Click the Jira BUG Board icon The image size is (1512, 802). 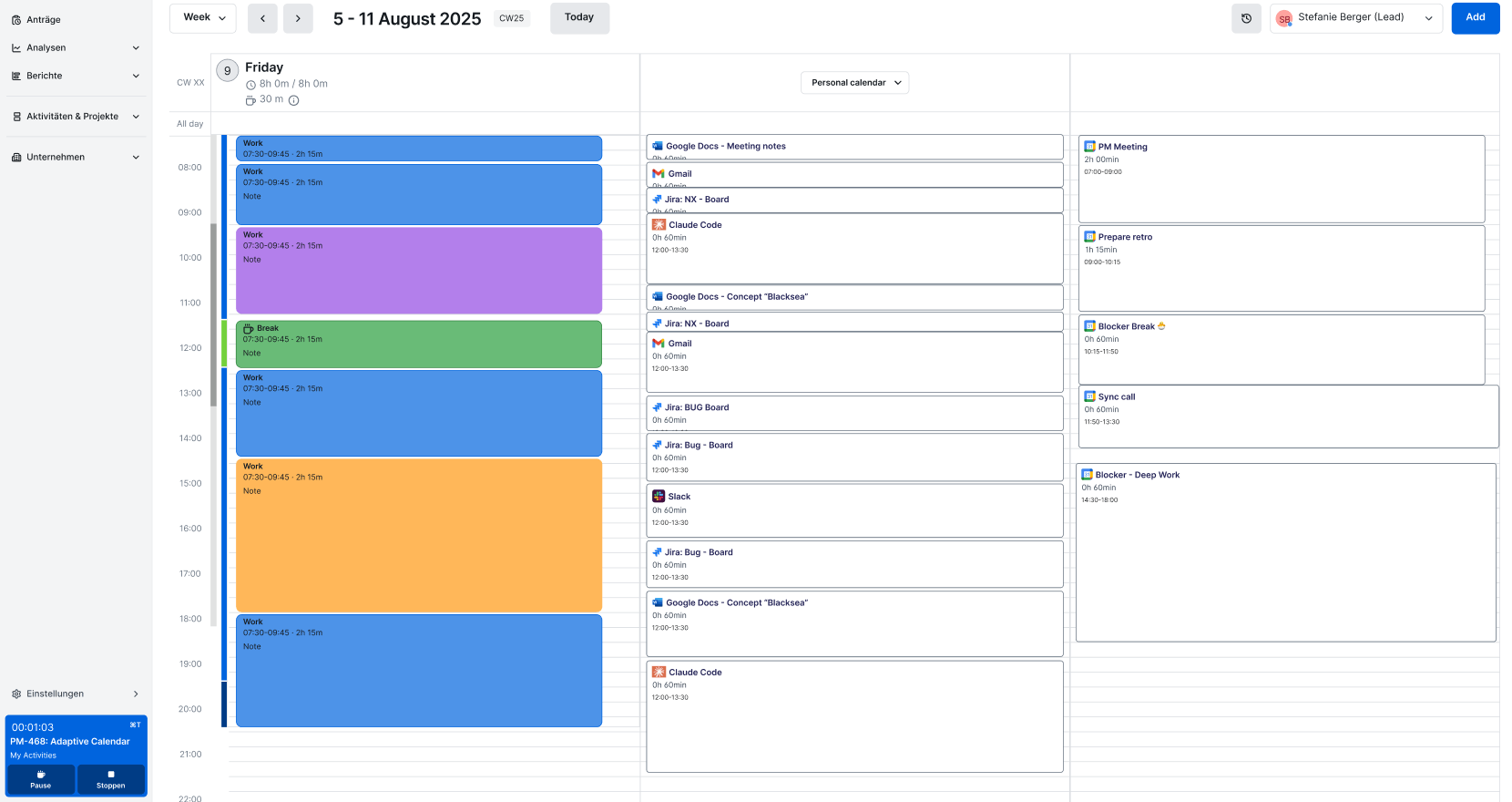coord(658,407)
